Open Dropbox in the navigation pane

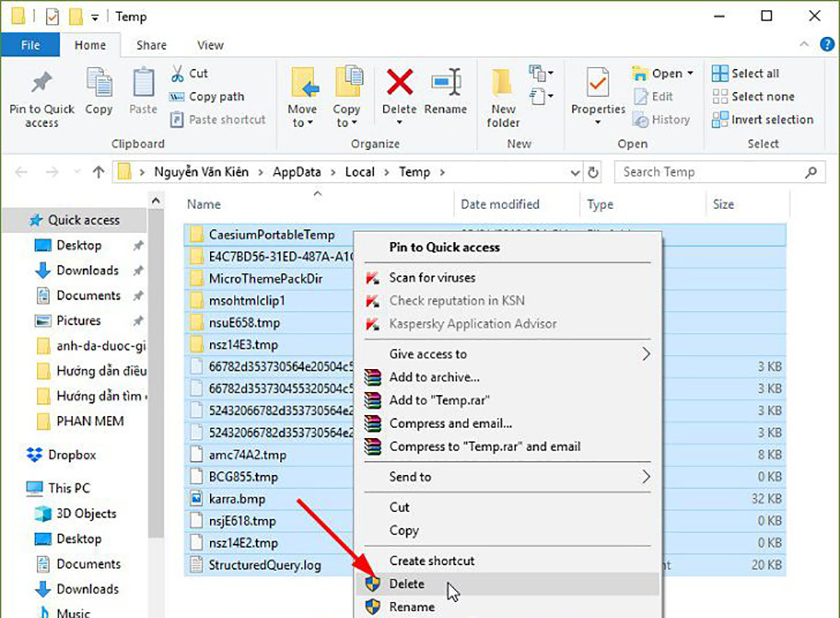pyautogui.click(x=71, y=455)
